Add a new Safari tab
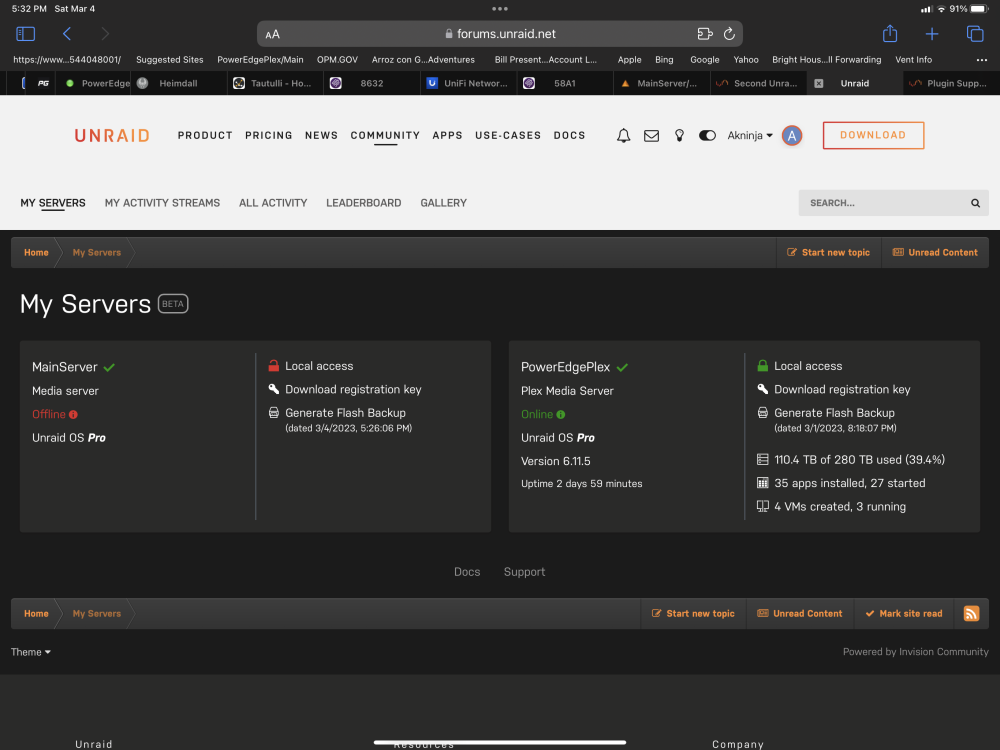The width and height of the screenshot is (1000, 750). 932,34
